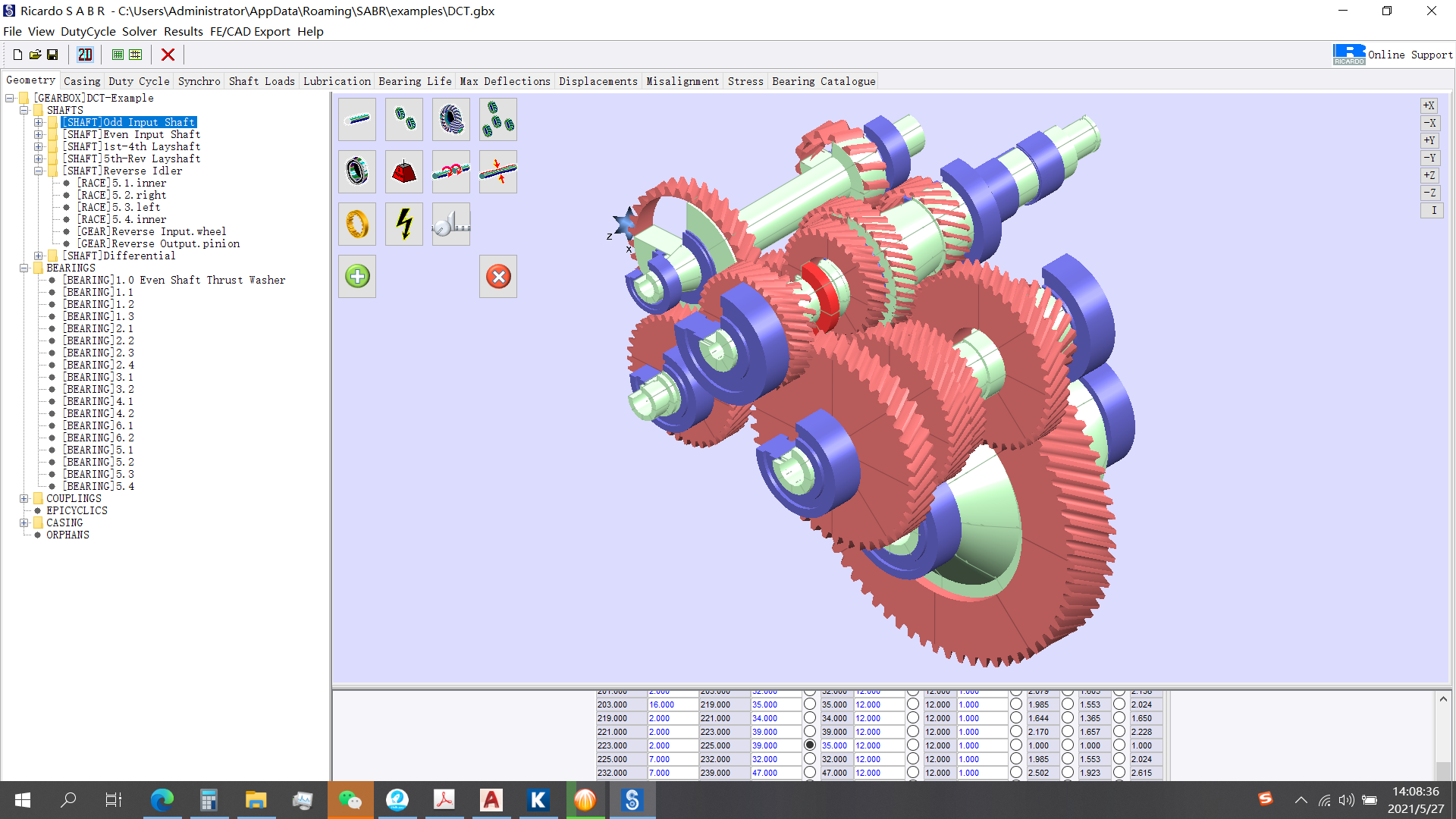This screenshot has width=1456, height=819.
Task: Click the -Z view button
Action: [x=1431, y=193]
